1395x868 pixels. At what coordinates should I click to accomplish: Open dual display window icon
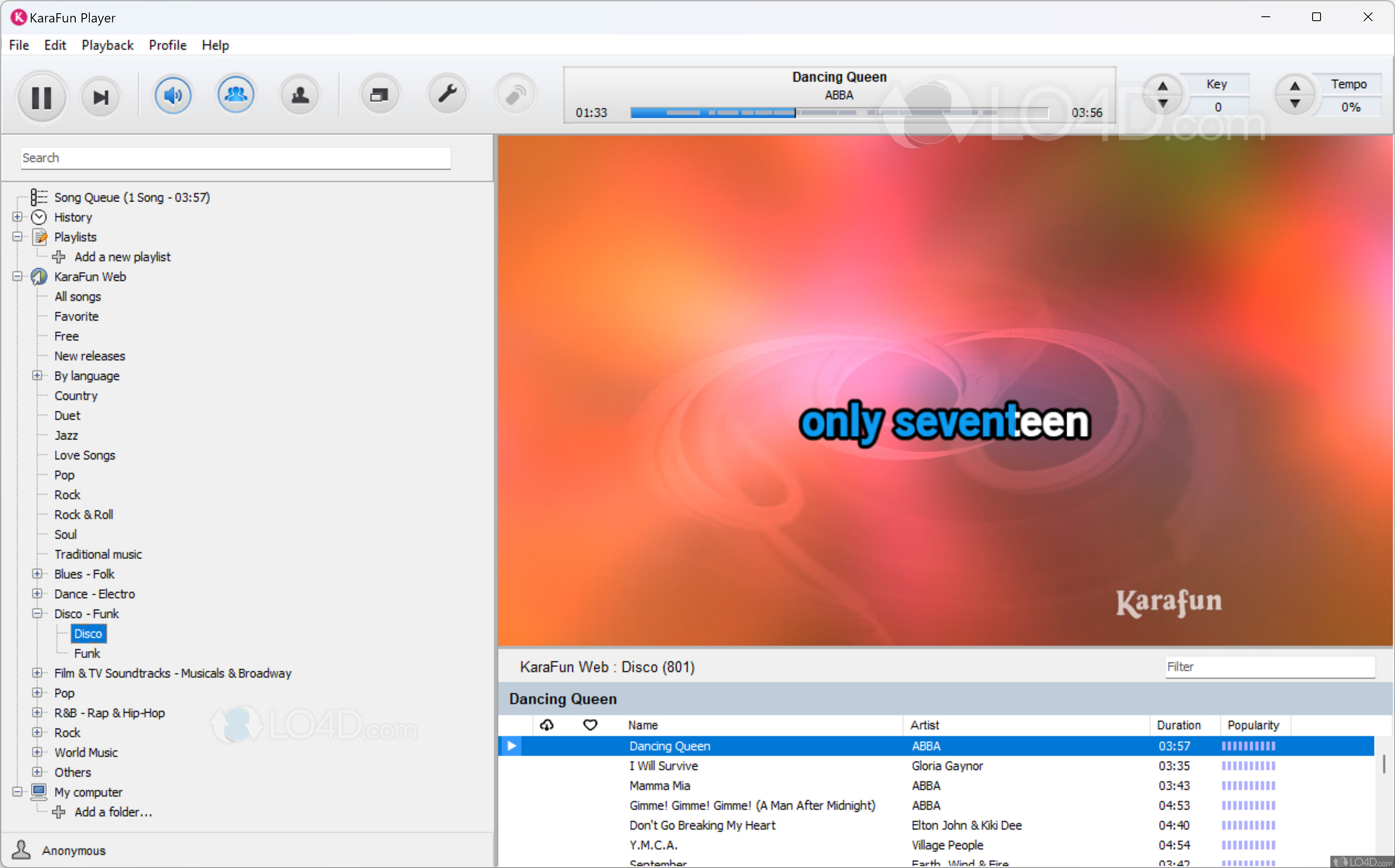379,95
